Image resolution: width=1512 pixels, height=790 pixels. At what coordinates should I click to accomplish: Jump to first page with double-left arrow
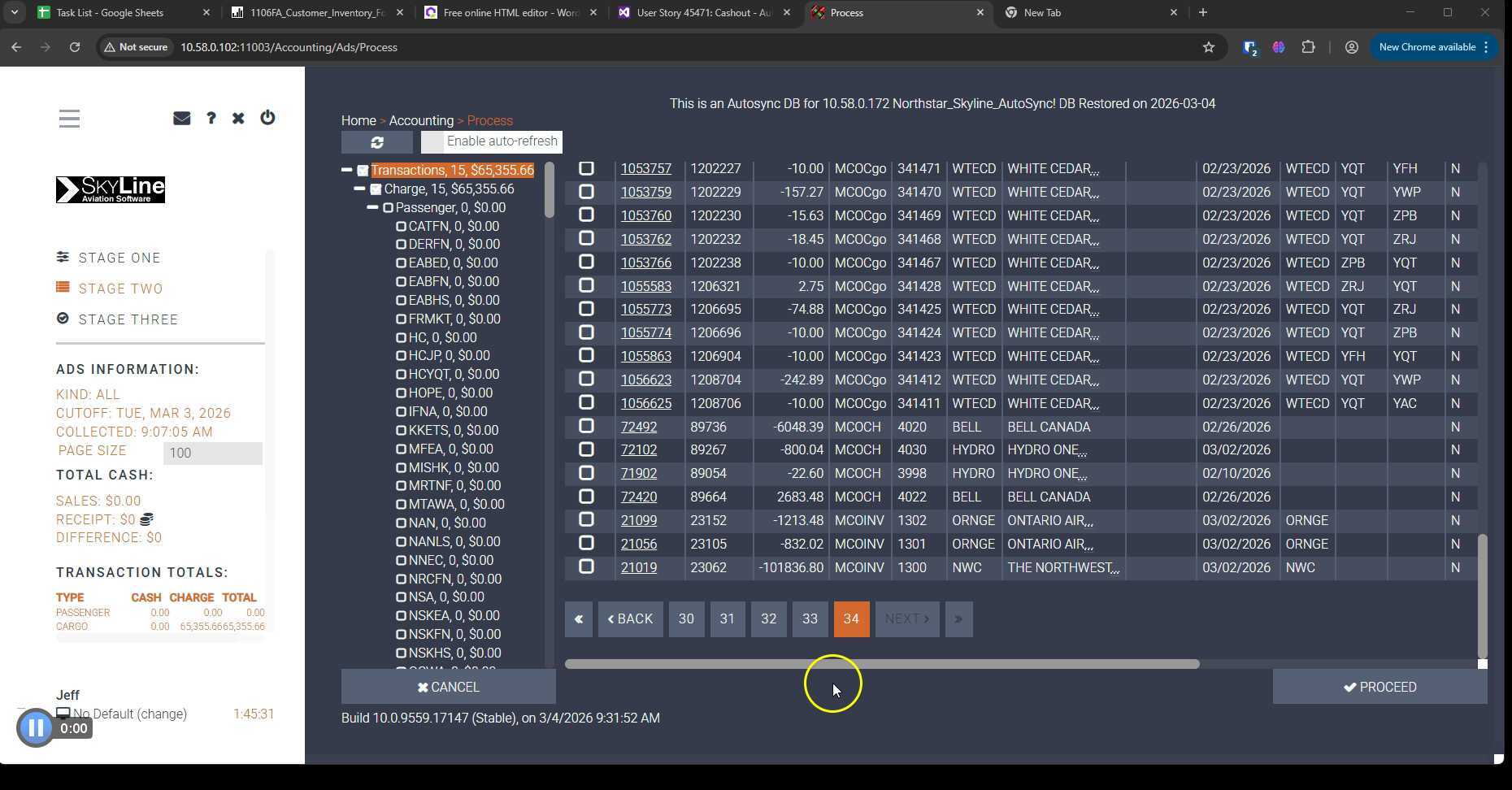(x=579, y=619)
